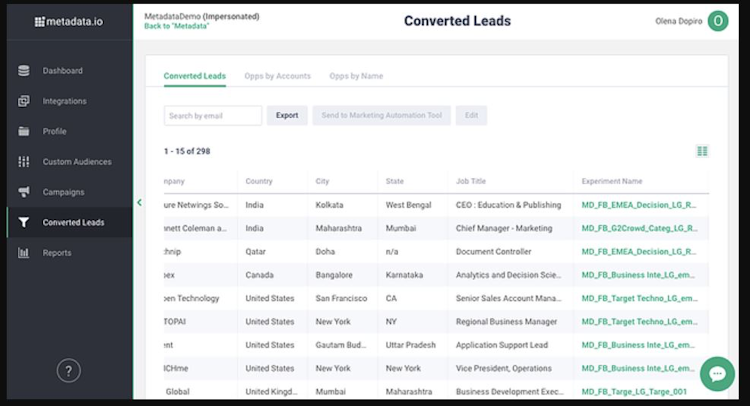Toggle the table column view icon
The height and width of the screenshot is (406, 750).
(x=702, y=151)
